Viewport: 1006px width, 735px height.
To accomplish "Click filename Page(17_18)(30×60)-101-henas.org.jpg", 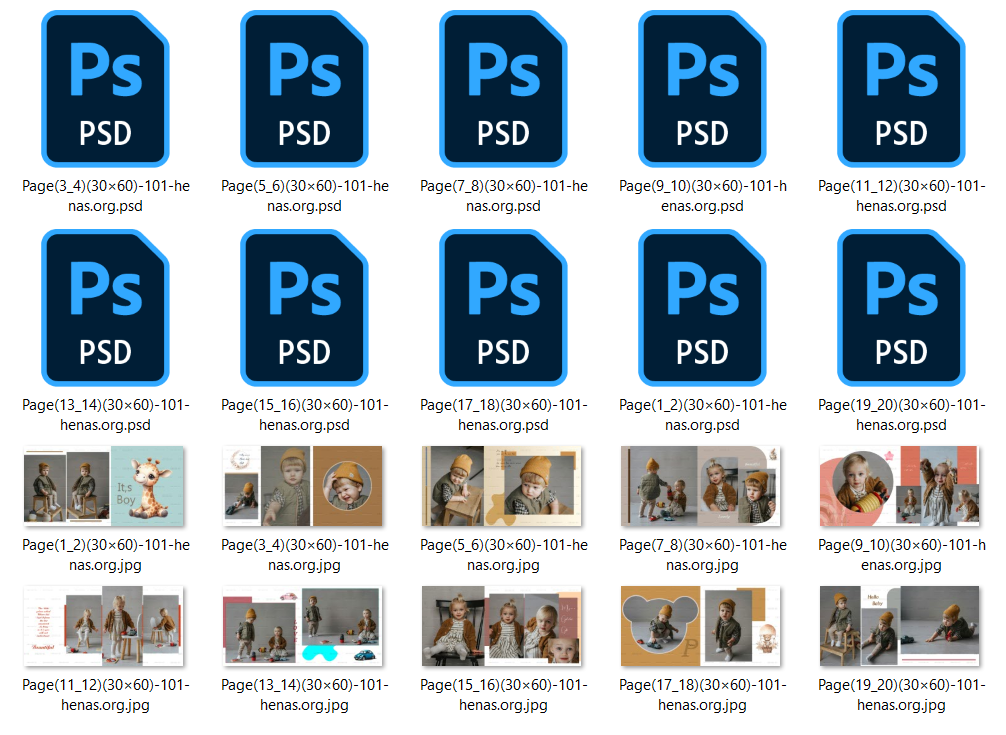I will click(x=703, y=695).
